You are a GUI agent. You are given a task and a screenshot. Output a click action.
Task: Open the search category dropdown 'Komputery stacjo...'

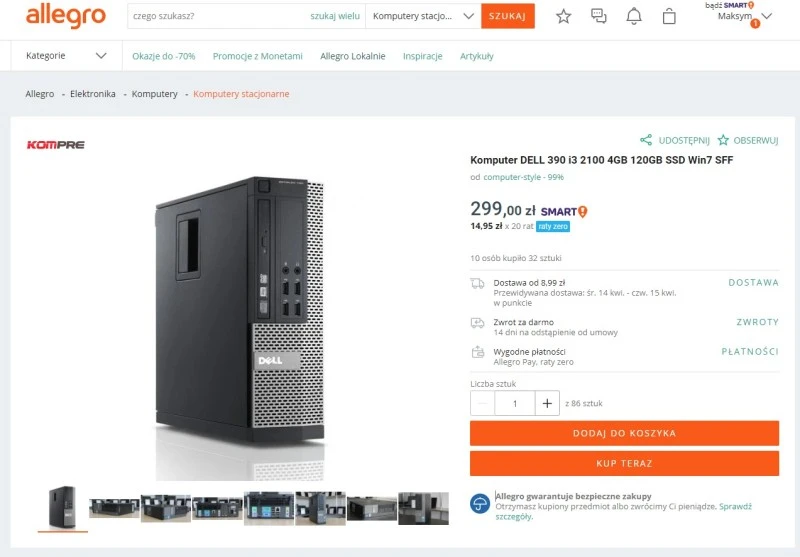coord(423,16)
